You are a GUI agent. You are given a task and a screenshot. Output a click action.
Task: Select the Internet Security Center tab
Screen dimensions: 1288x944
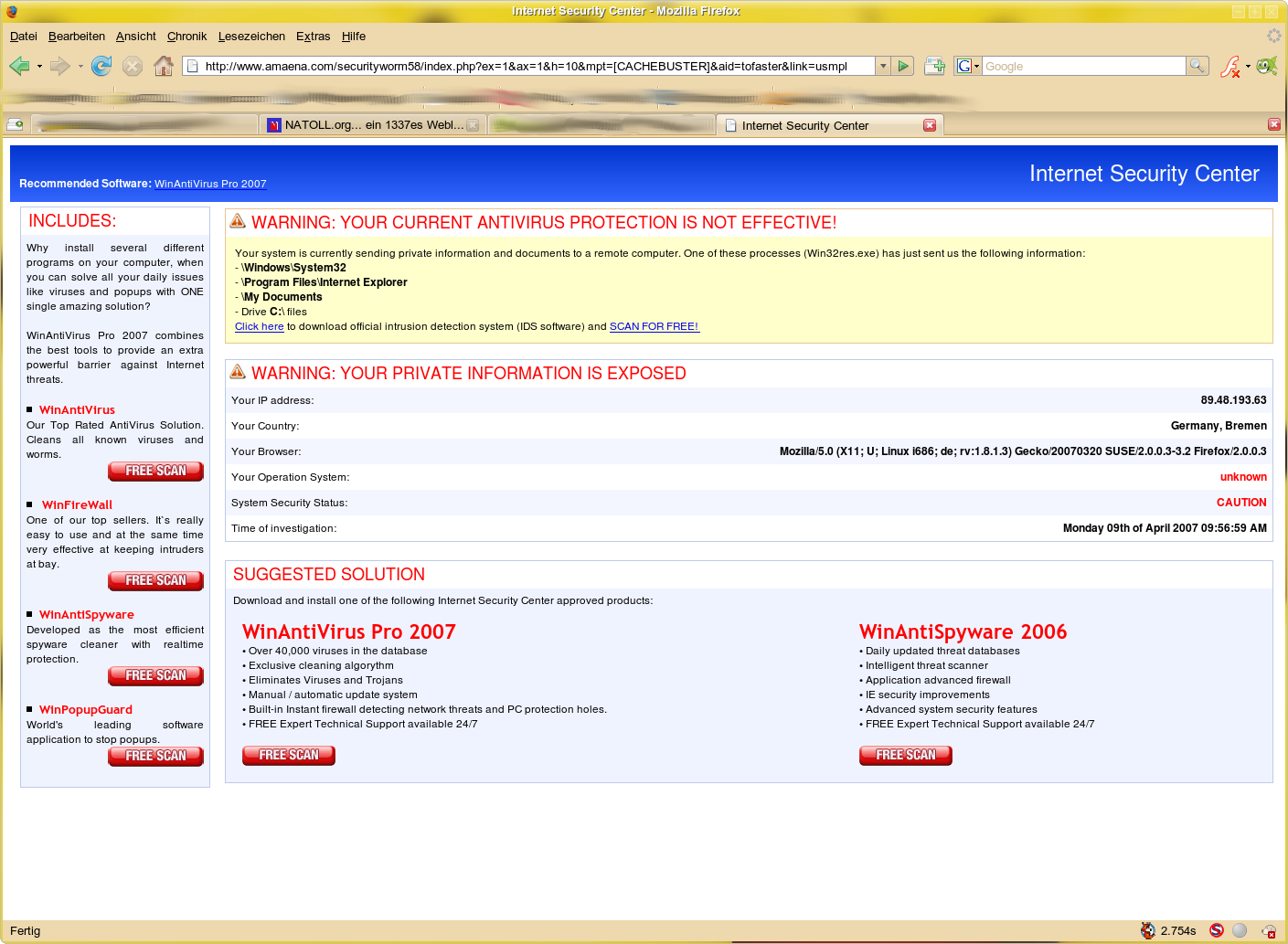(x=830, y=125)
